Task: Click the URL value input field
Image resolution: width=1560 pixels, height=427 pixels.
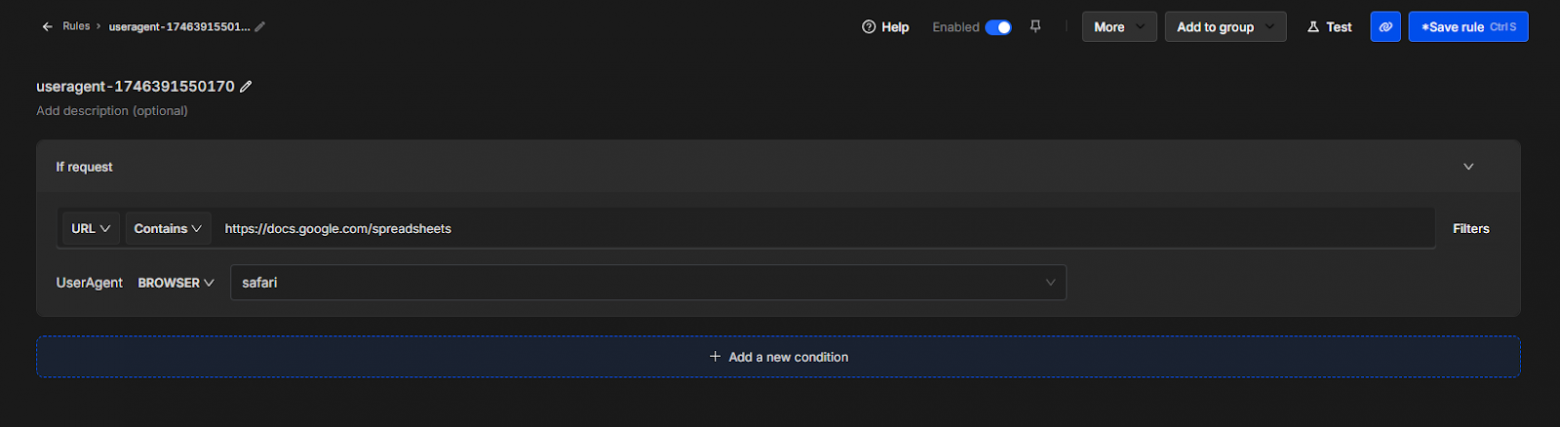Action: (820, 229)
